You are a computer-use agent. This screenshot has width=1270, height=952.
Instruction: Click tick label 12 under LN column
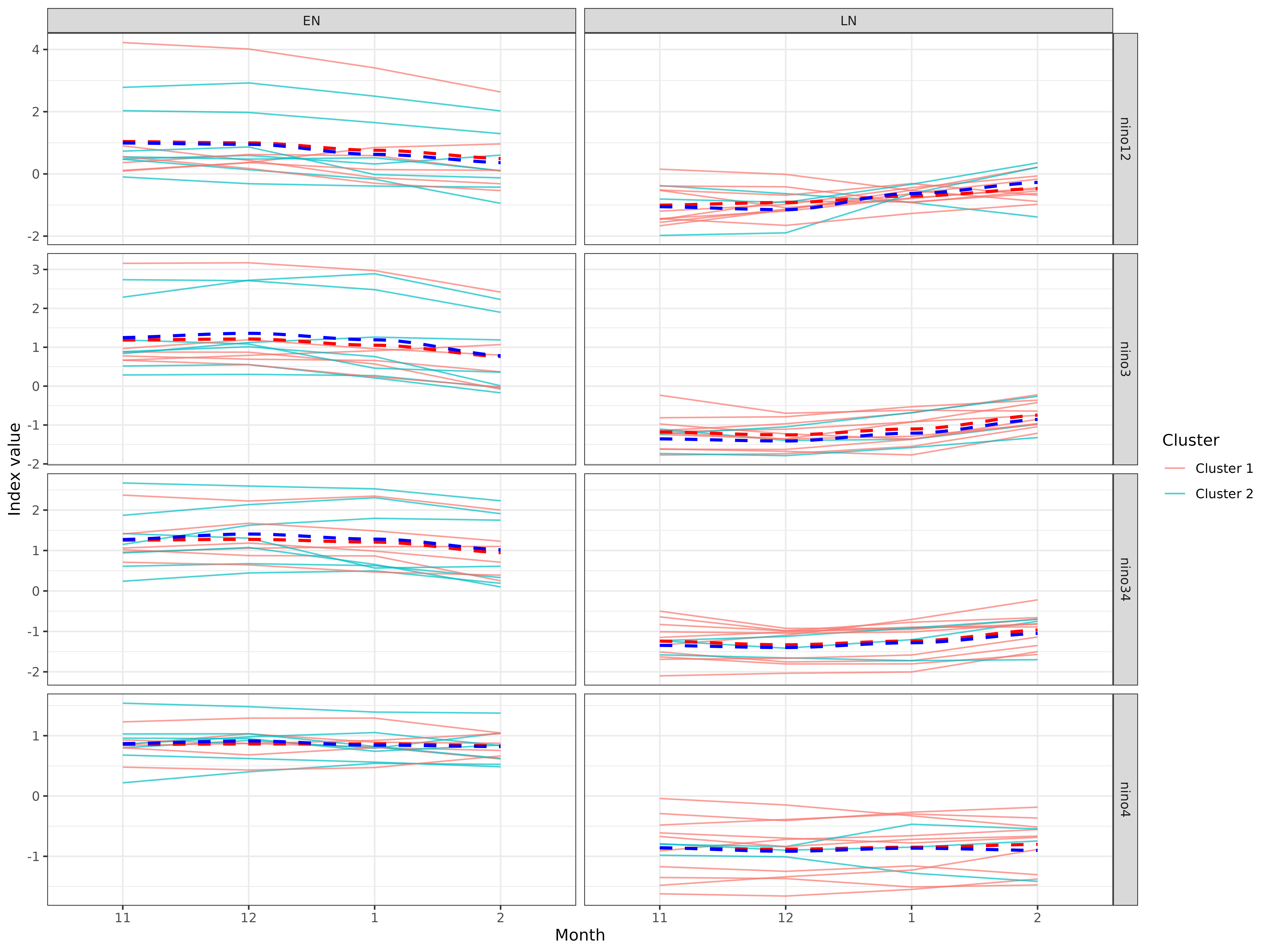pyautogui.click(x=785, y=918)
